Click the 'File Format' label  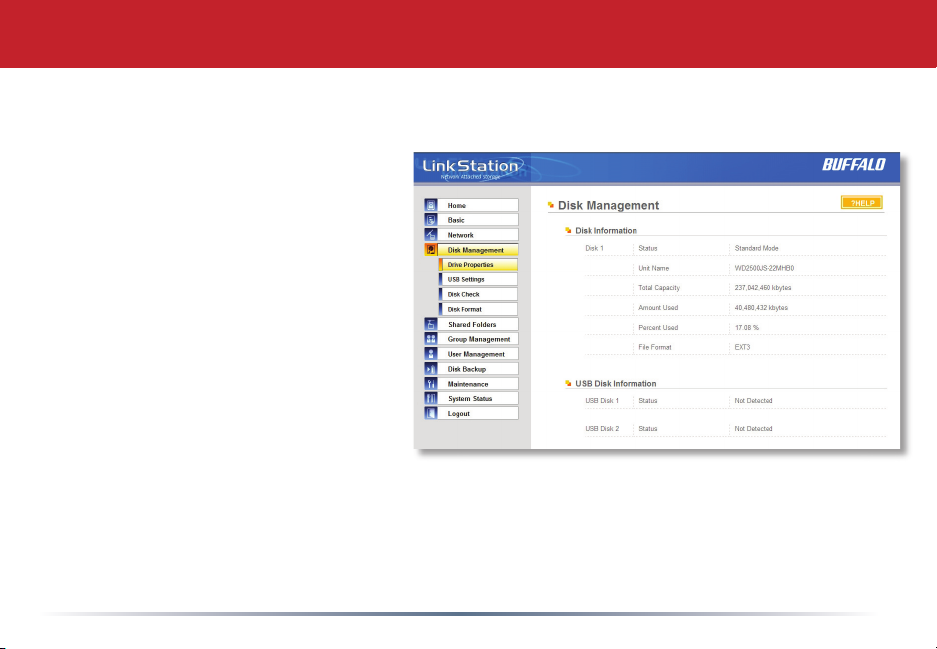coord(655,347)
